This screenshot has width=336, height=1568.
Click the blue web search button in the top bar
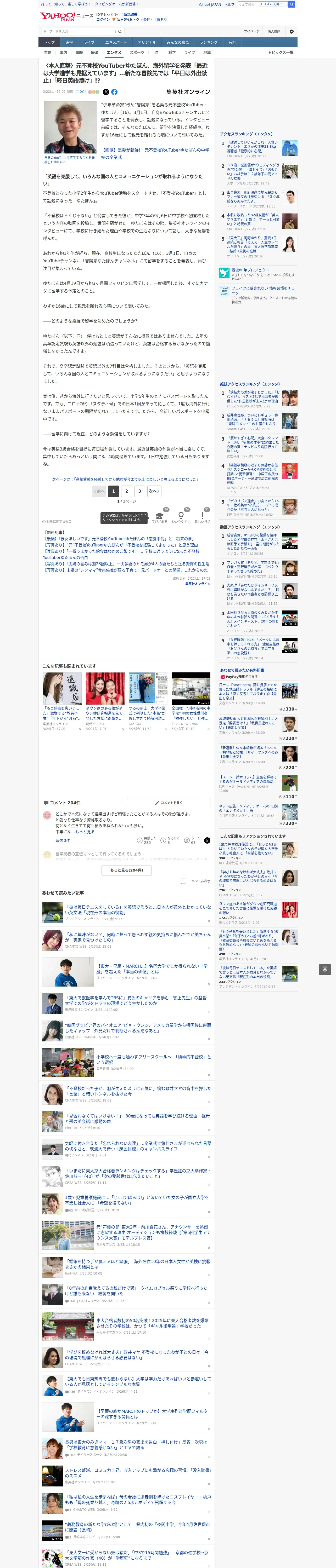(292, 4)
